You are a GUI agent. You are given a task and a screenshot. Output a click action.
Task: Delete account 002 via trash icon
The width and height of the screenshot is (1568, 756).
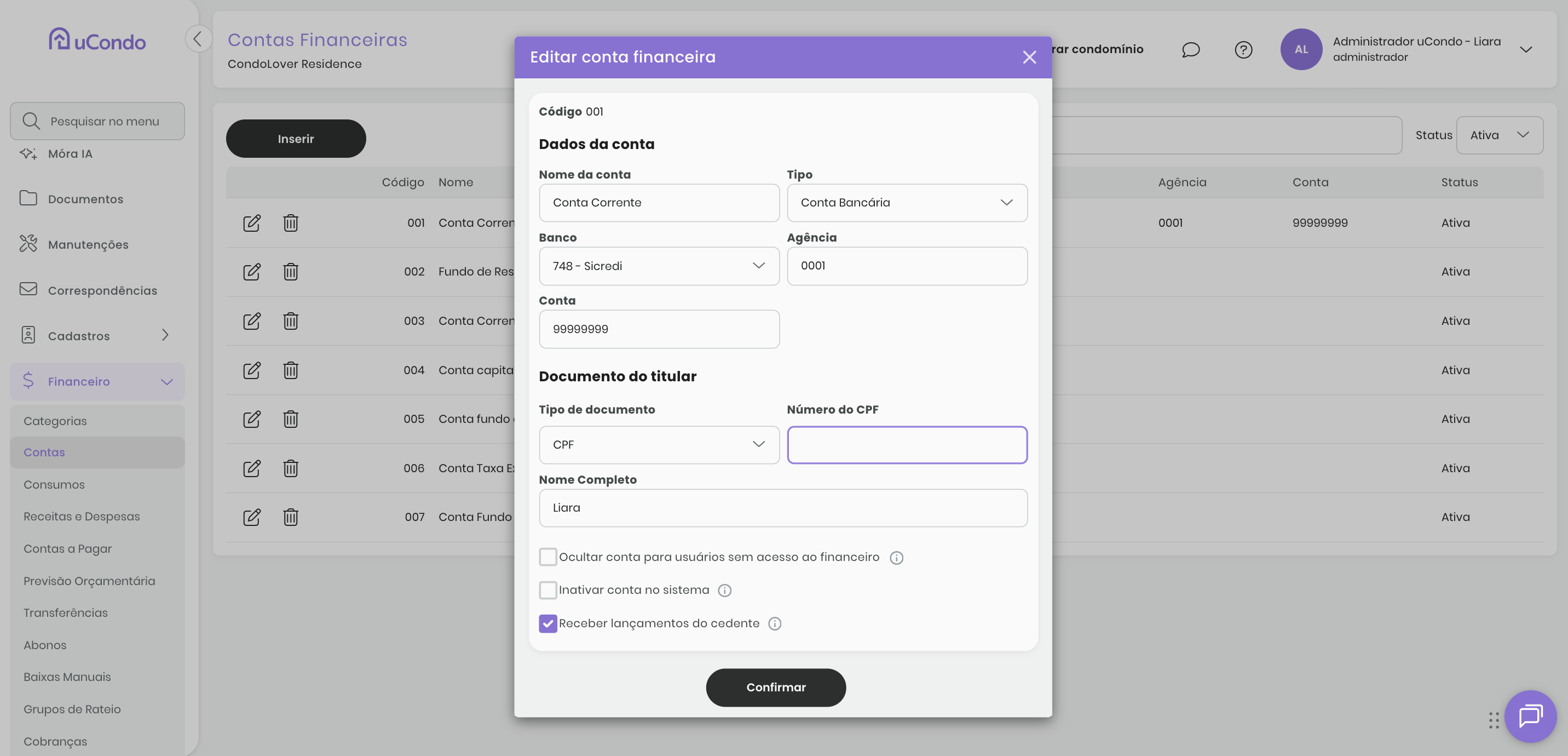tap(290, 272)
